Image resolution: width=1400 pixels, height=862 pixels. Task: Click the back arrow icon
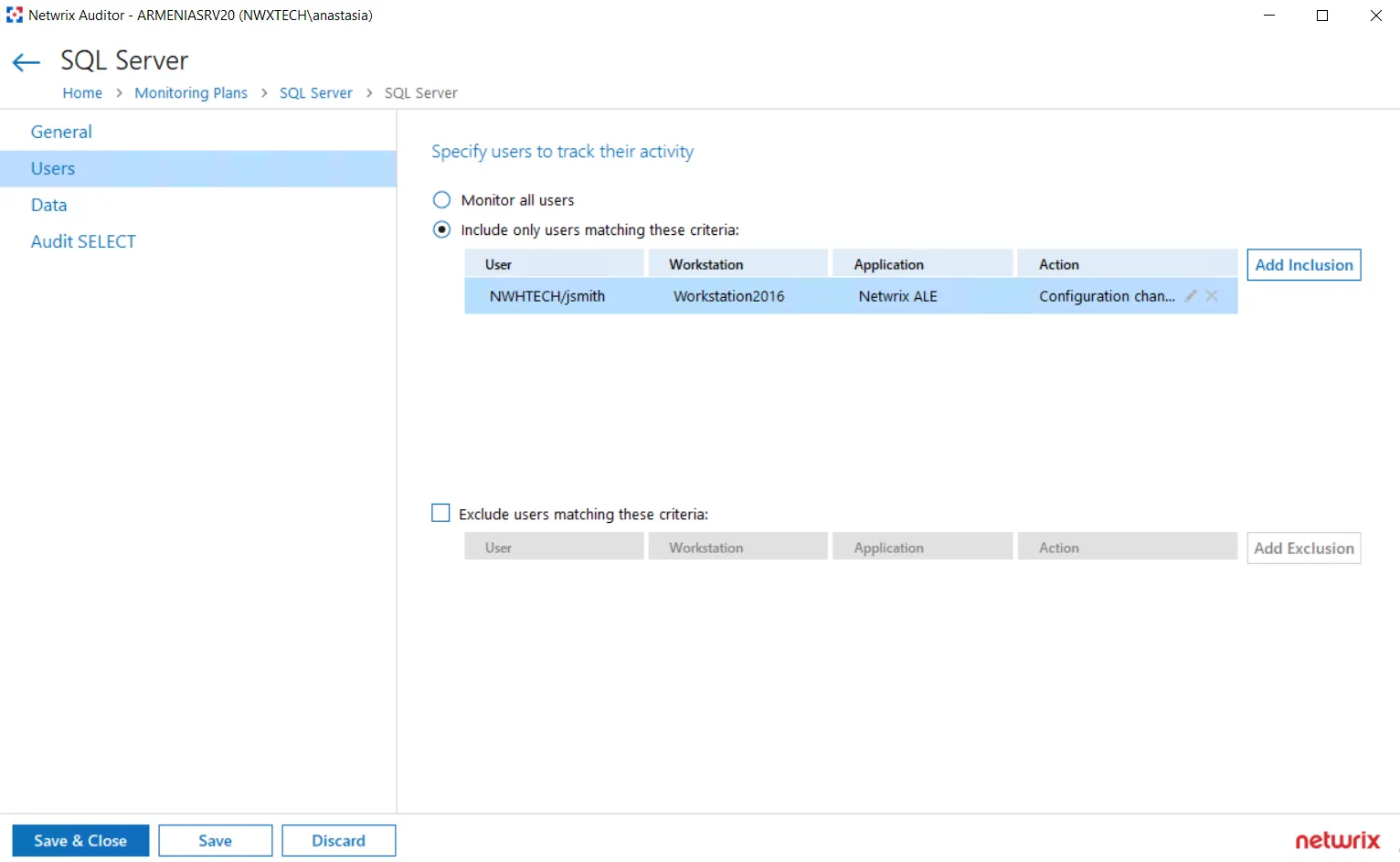click(27, 62)
